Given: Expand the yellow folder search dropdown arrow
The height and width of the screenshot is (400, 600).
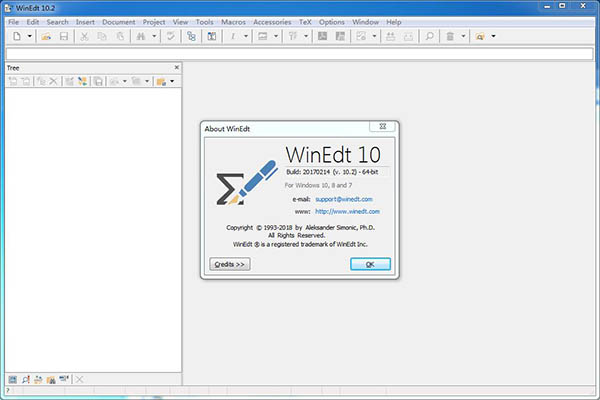Looking at the screenshot, I should click(x=493, y=36).
